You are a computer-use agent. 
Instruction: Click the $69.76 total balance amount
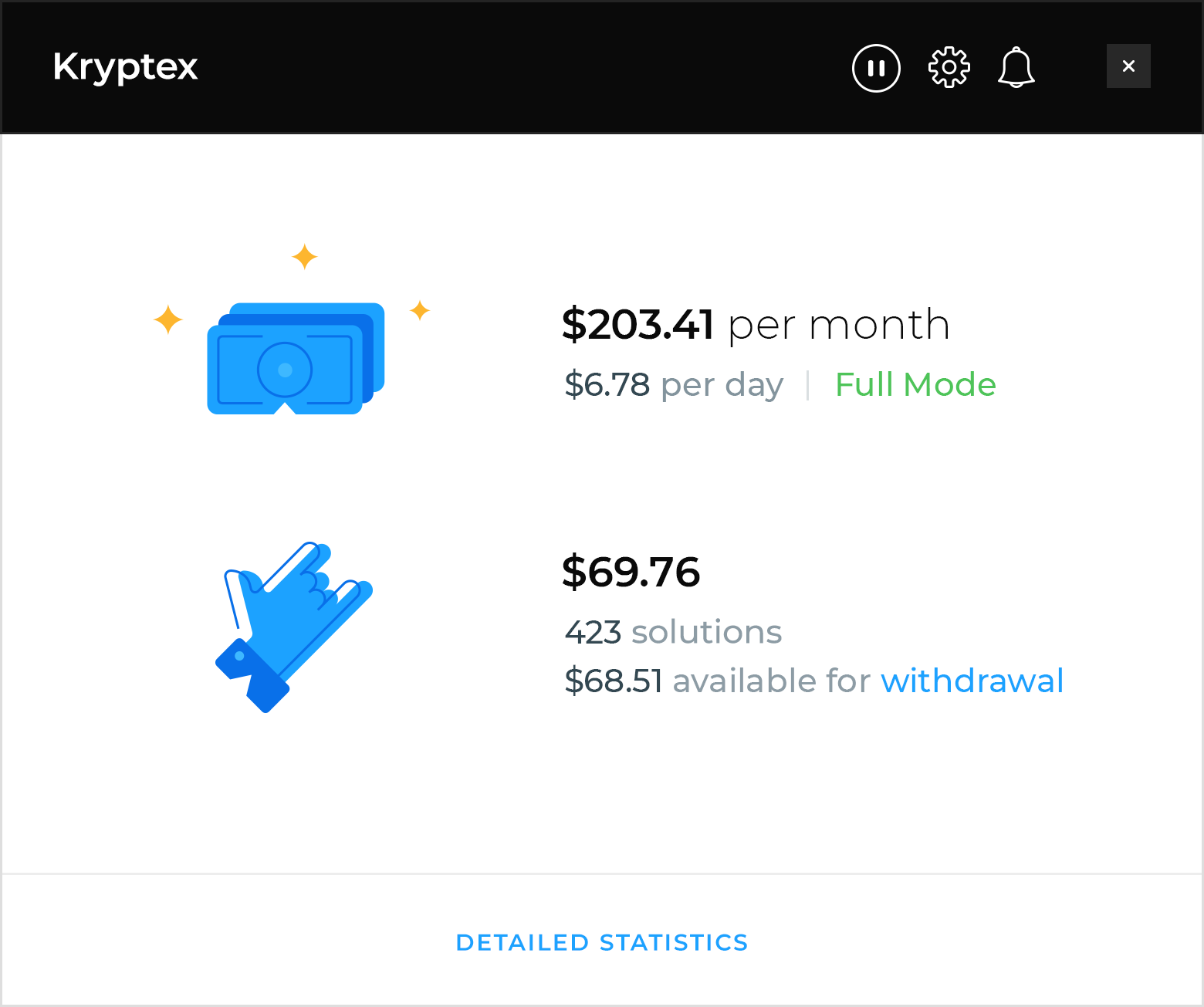point(631,573)
